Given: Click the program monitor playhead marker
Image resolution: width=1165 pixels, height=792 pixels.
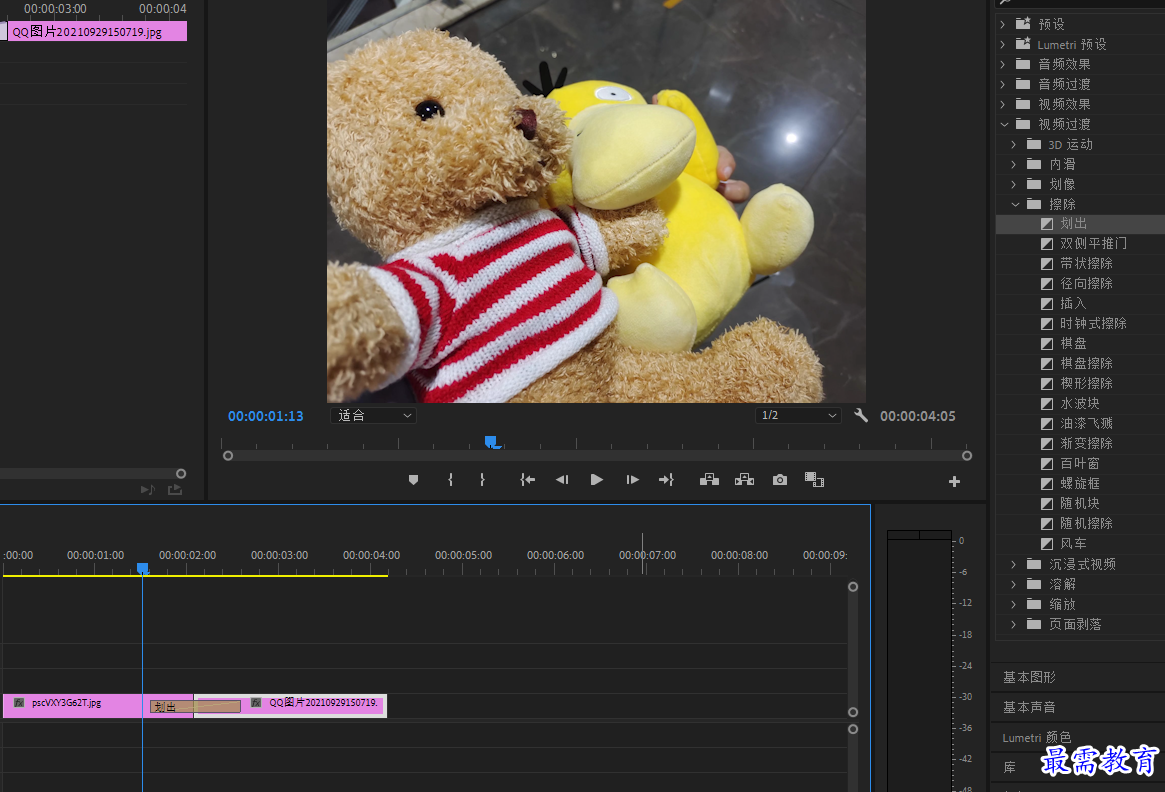Looking at the screenshot, I should [x=491, y=442].
